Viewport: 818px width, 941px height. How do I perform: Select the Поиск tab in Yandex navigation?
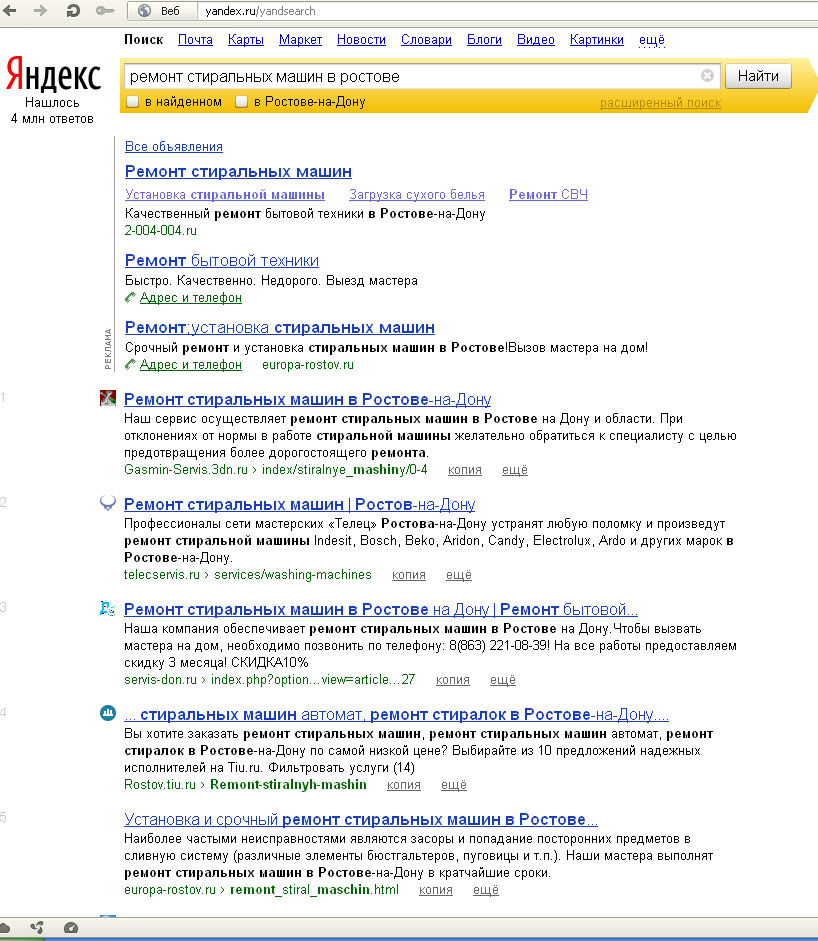point(143,40)
